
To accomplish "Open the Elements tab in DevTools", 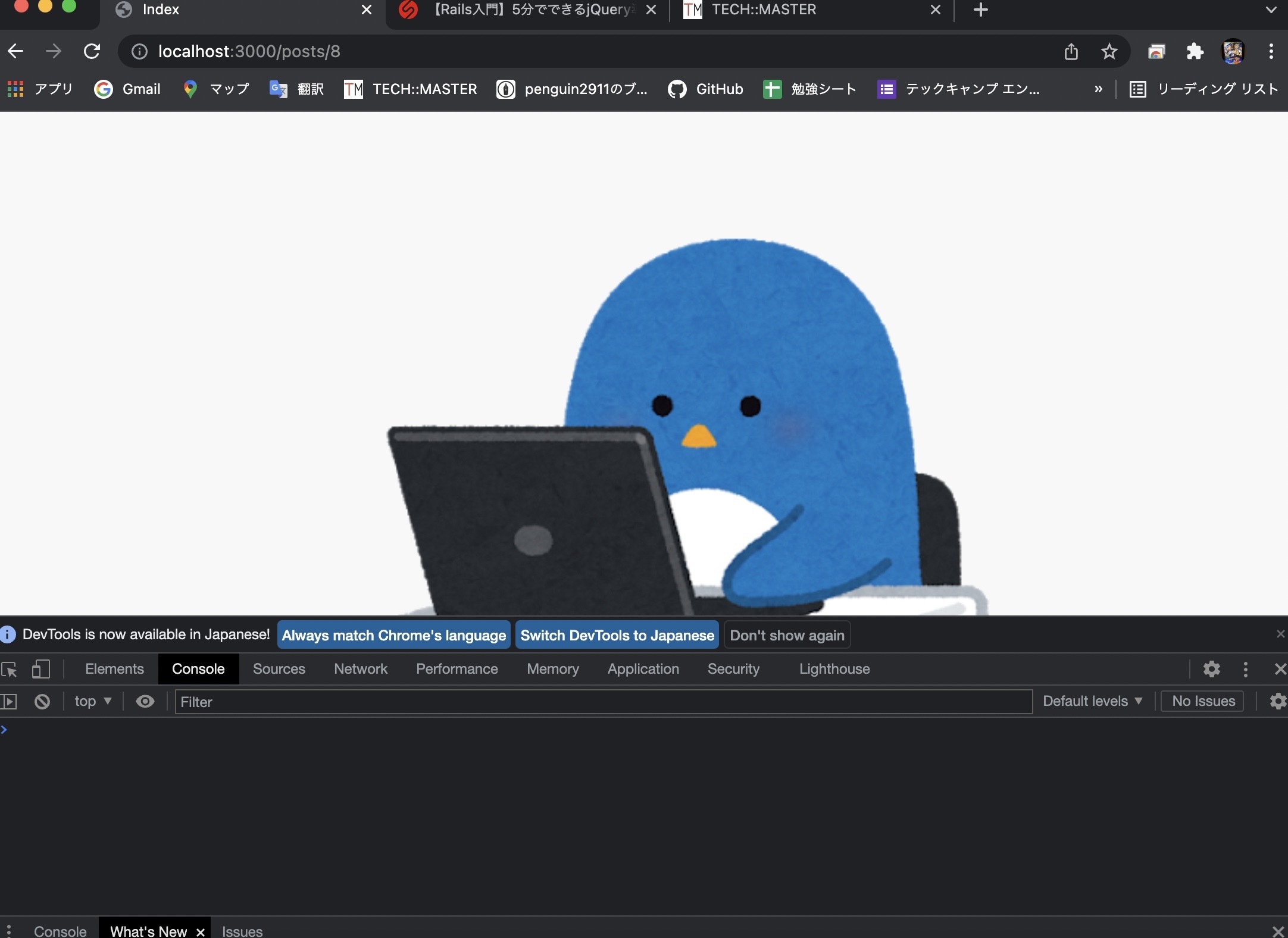I will pos(114,669).
